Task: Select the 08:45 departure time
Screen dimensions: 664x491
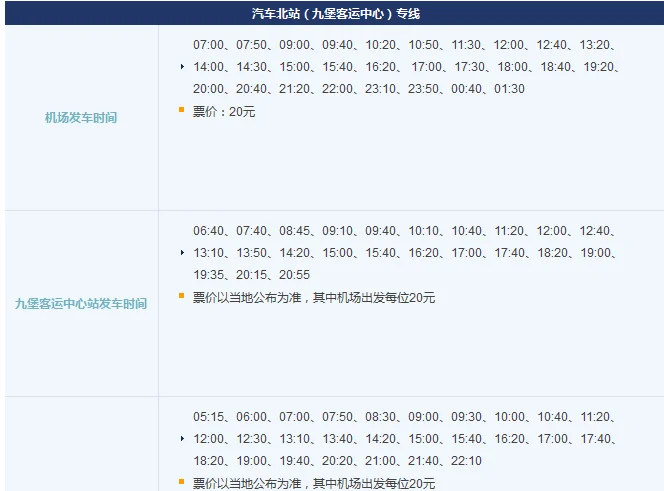Action: point(296,231)
